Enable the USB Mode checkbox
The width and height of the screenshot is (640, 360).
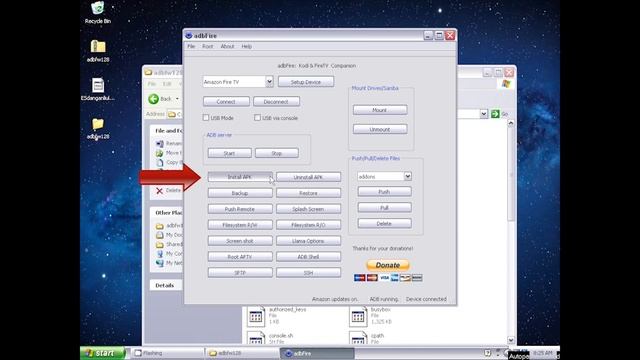pyautogui.click(x=206, y=118)
